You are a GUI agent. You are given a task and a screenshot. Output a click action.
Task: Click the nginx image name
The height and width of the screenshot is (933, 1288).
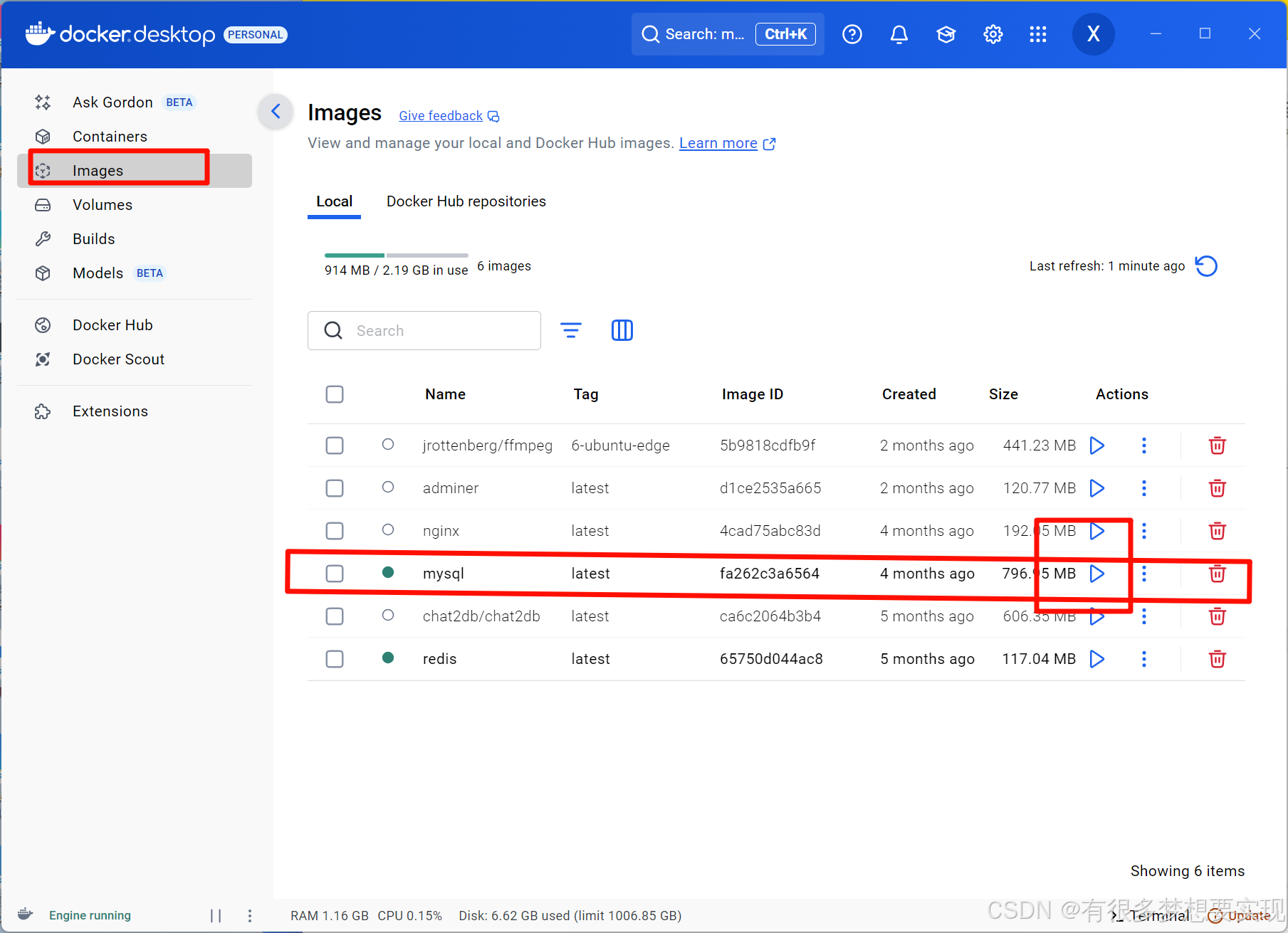click(x=441, y=531)
